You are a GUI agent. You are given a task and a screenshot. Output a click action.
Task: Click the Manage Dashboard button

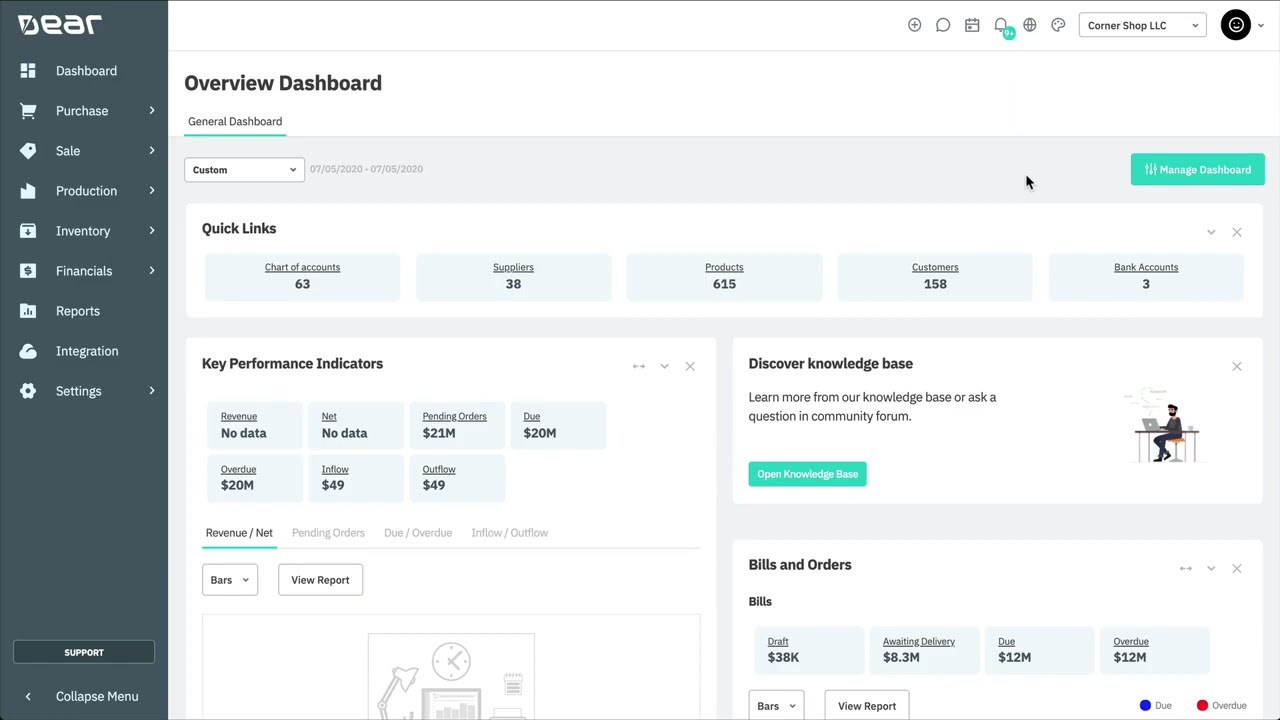tap(1197, 170)
